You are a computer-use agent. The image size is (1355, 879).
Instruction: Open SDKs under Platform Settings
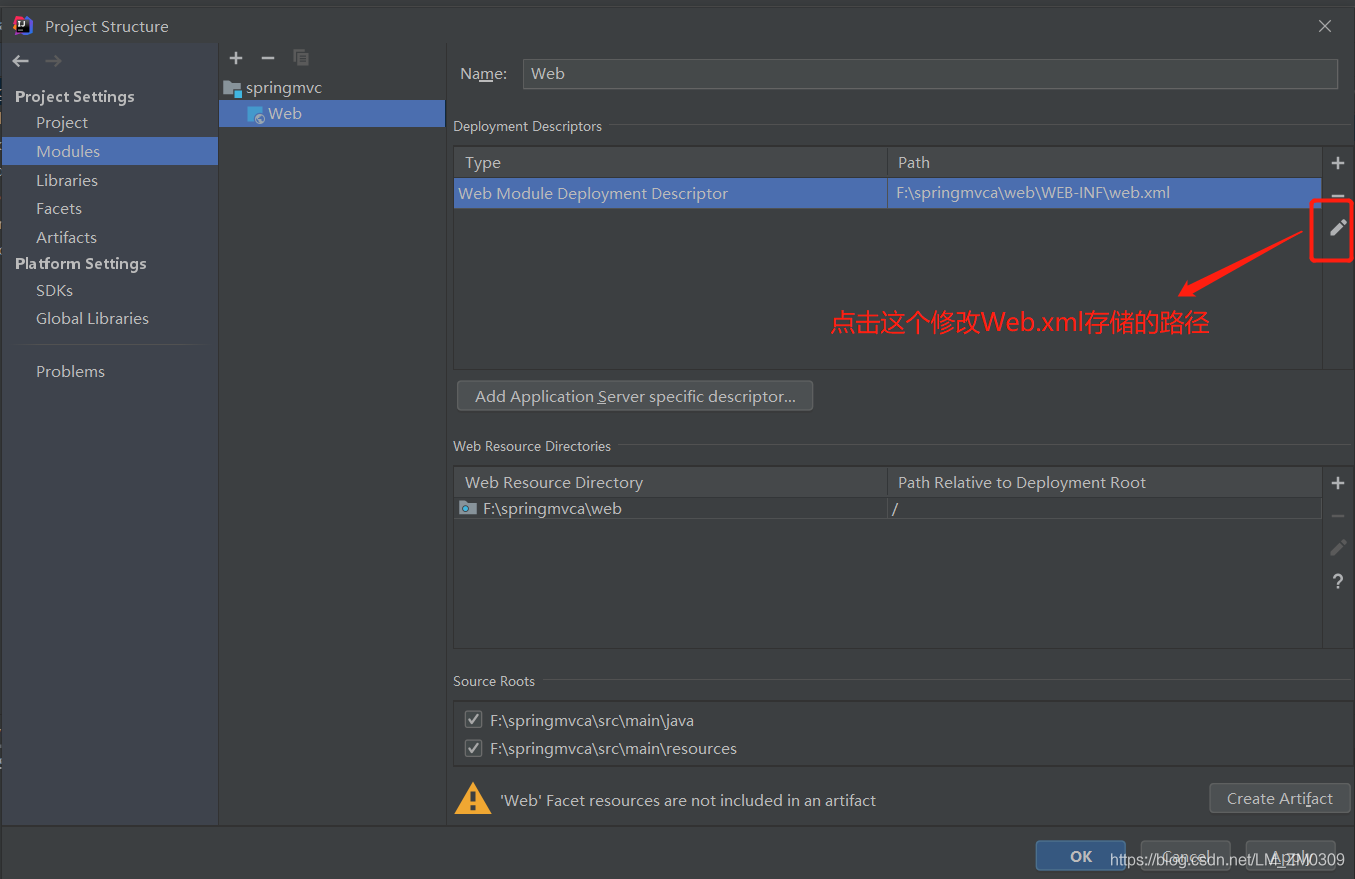[x=54, y=290]
